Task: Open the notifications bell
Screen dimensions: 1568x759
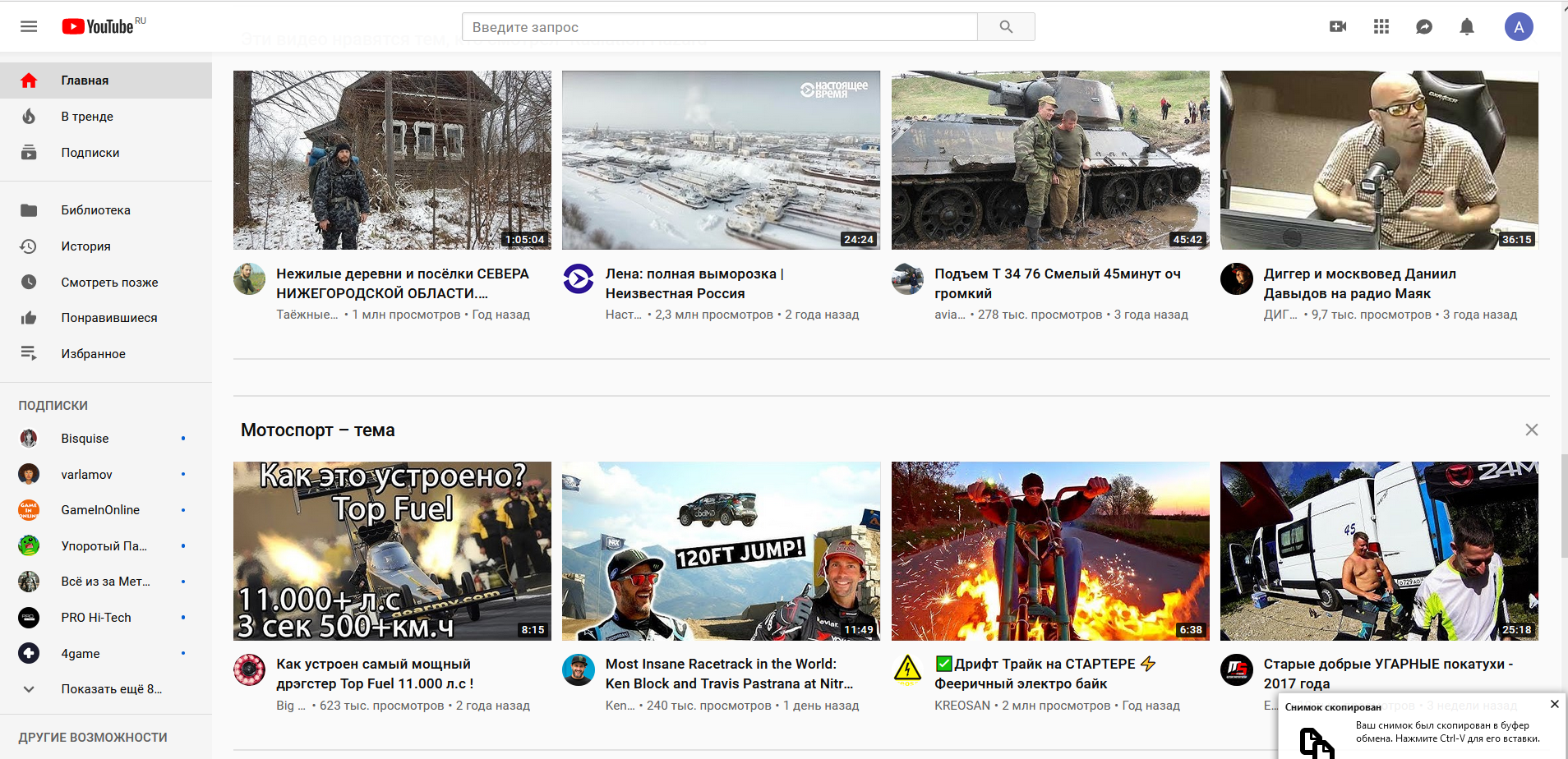Action: click(x=1467, y=27)
